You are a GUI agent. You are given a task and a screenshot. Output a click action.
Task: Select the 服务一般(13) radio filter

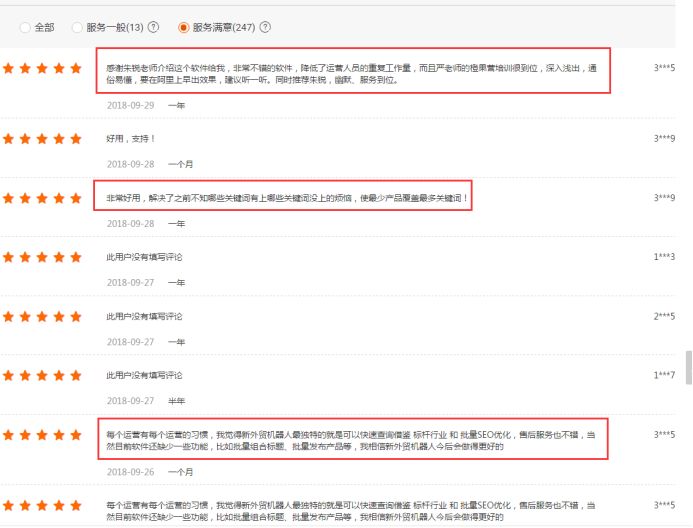pyautogui.click(x=77, y=27)
